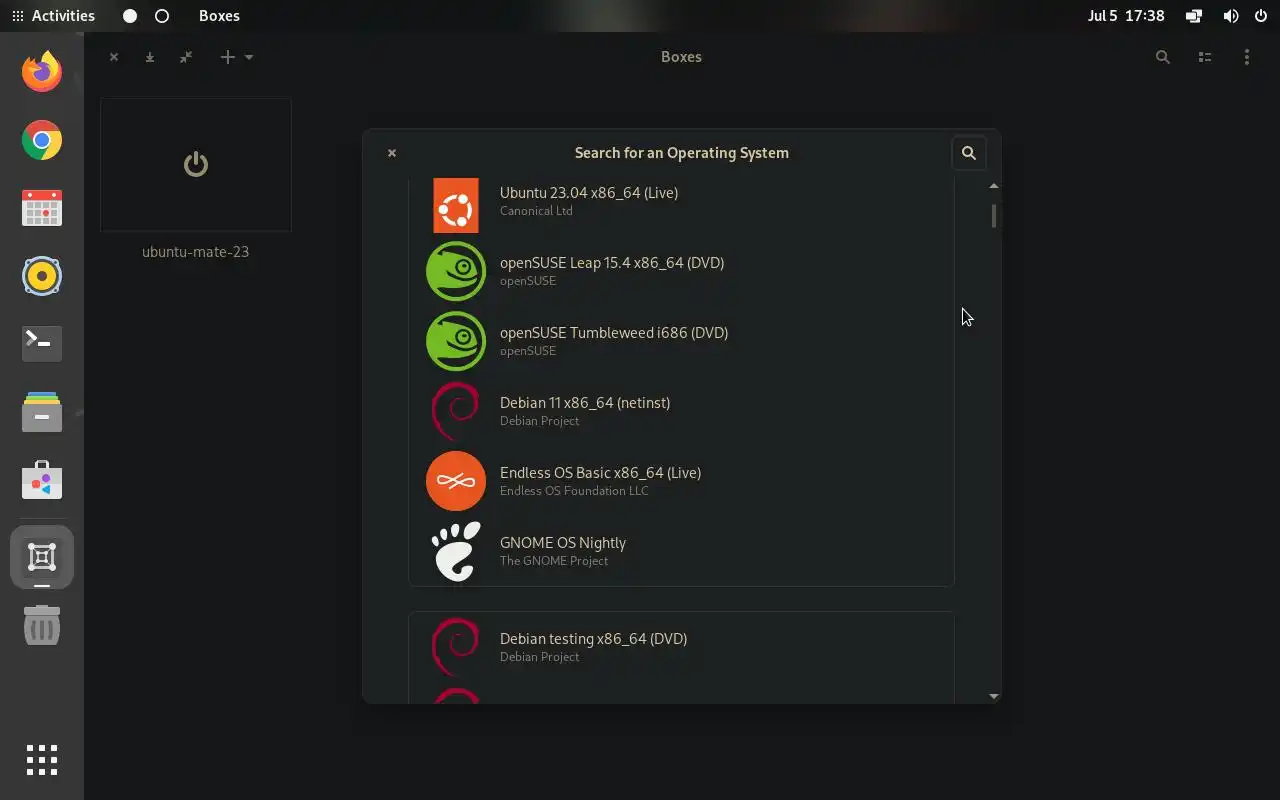Click the hollow workspace indicator circle

pyautogui.click(x=162, y=16)
